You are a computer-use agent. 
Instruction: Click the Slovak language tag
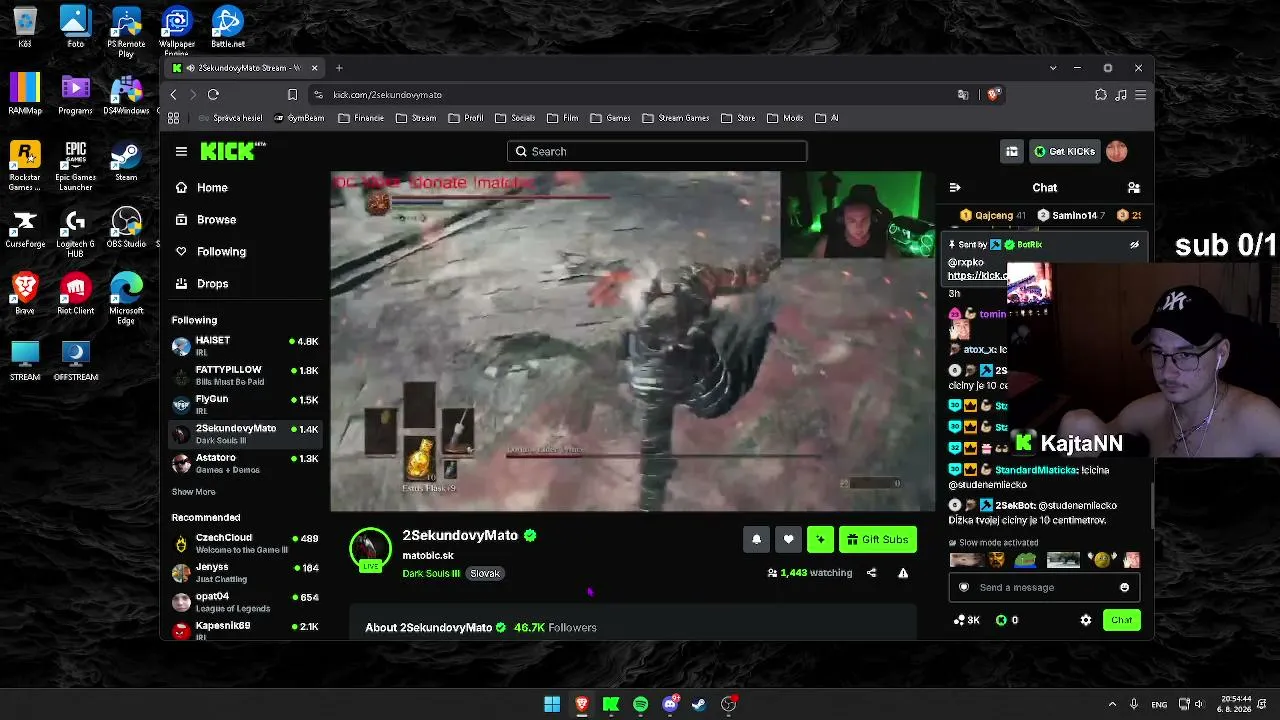(485, 573)
